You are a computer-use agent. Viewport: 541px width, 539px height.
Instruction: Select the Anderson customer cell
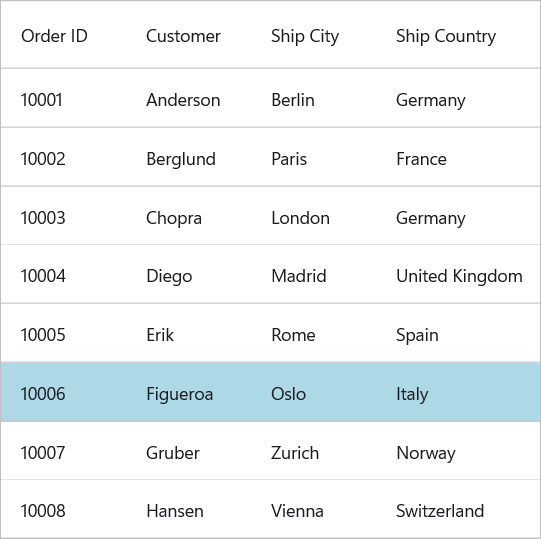(x=188, y=98)
